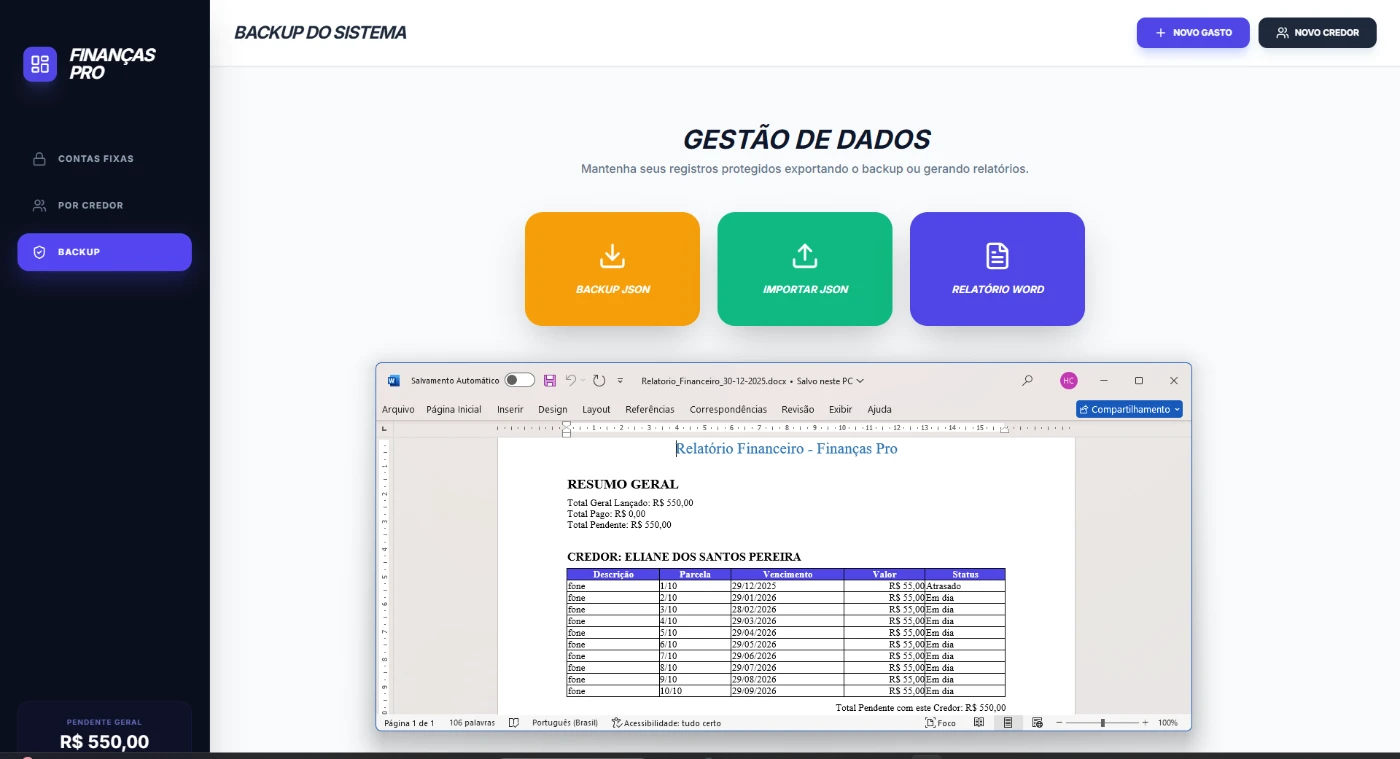Click the Backup JSON download card
1400x759 pixels.
[612, 269]
